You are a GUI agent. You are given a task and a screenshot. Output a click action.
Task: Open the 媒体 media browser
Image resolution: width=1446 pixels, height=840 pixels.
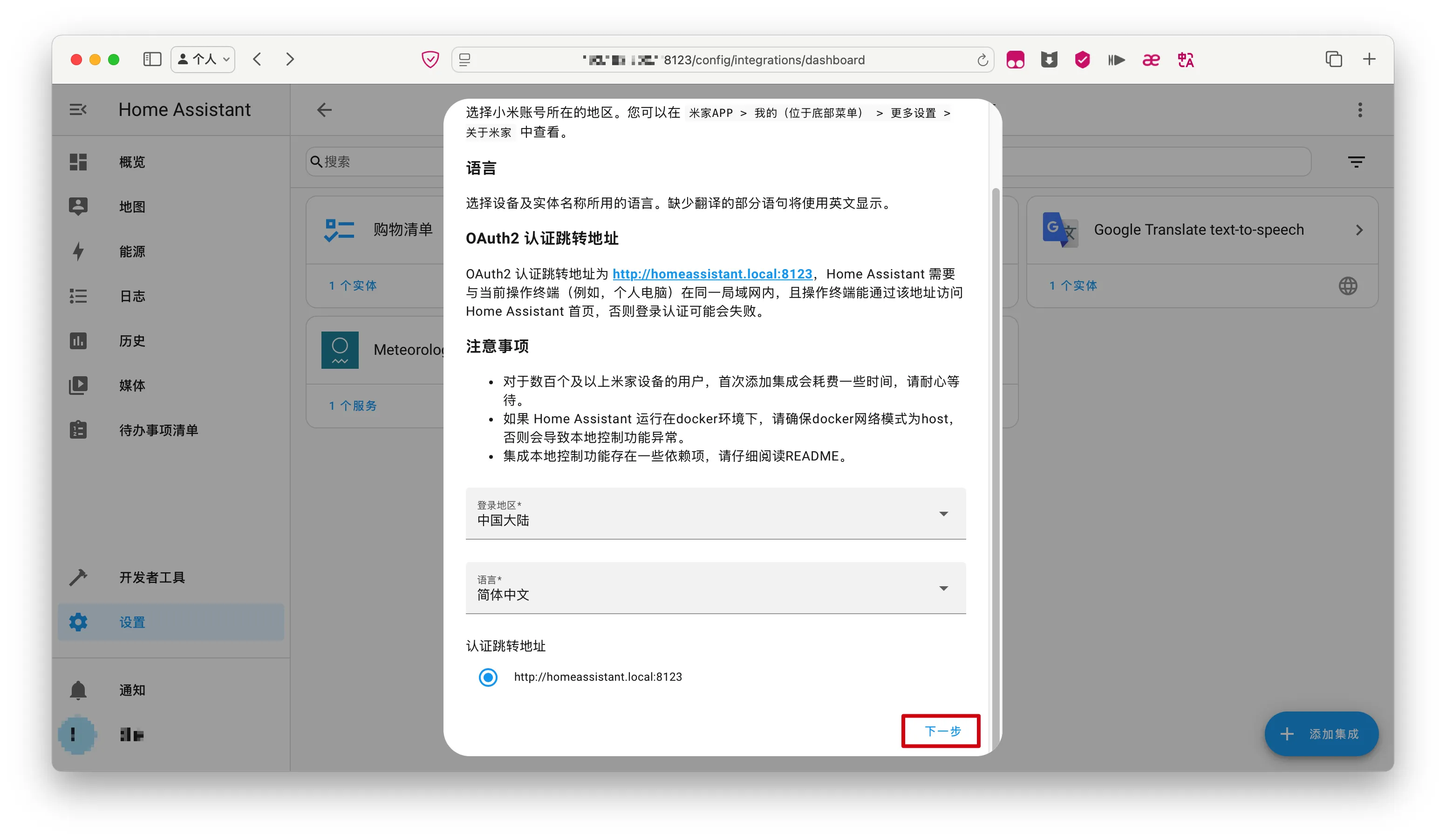(171, 386)
